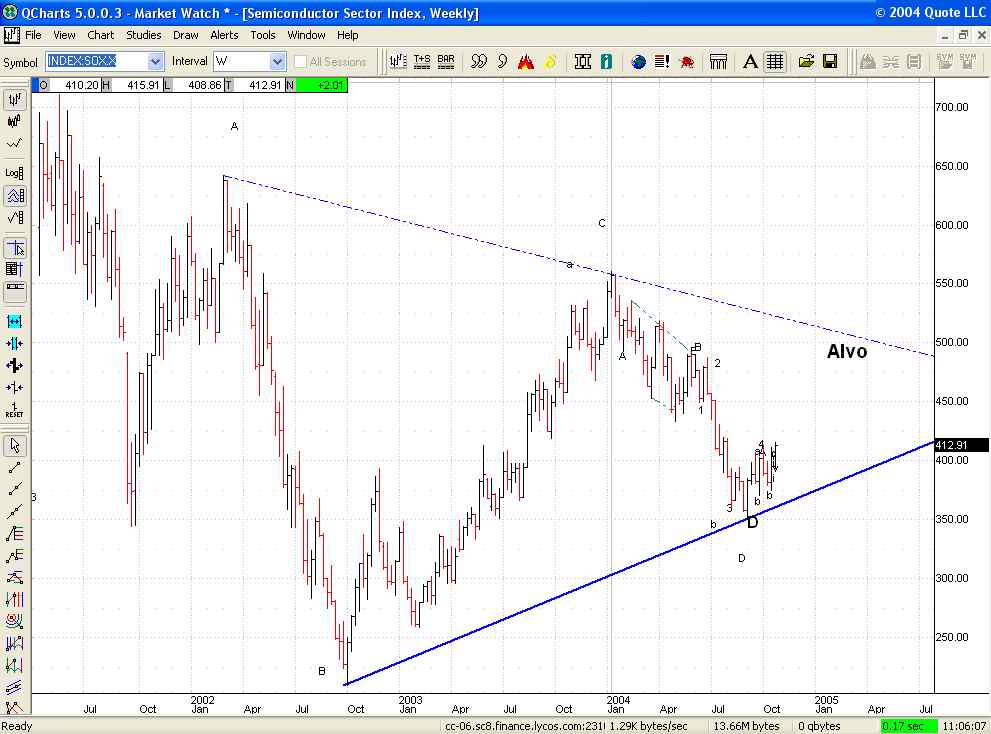Click the single-quote quote icon
The image size is (991, 734).
coord(502,61)
